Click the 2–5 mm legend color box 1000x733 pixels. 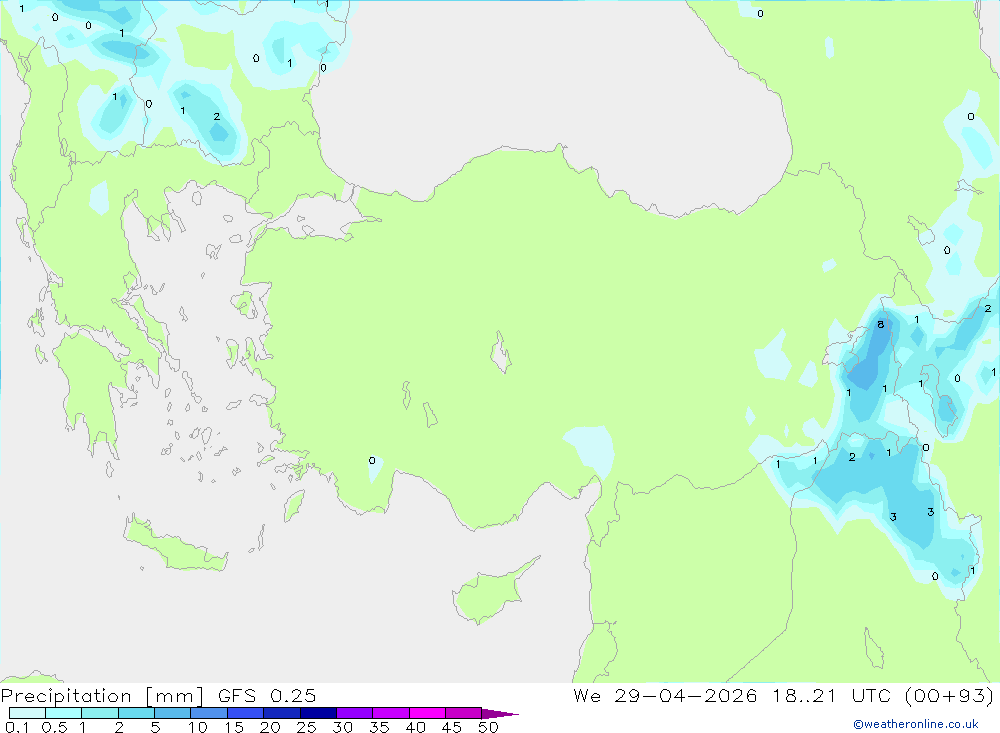pos(136,713)
